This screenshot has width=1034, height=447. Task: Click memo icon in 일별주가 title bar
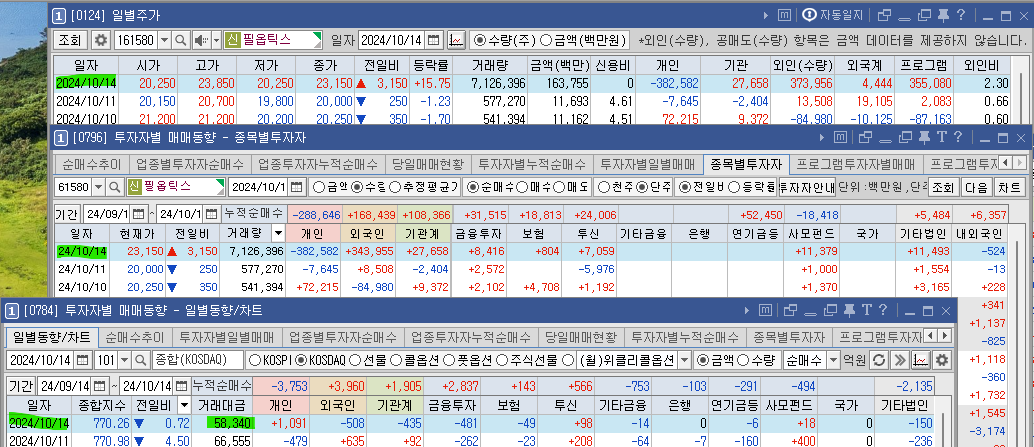[784, 15]
